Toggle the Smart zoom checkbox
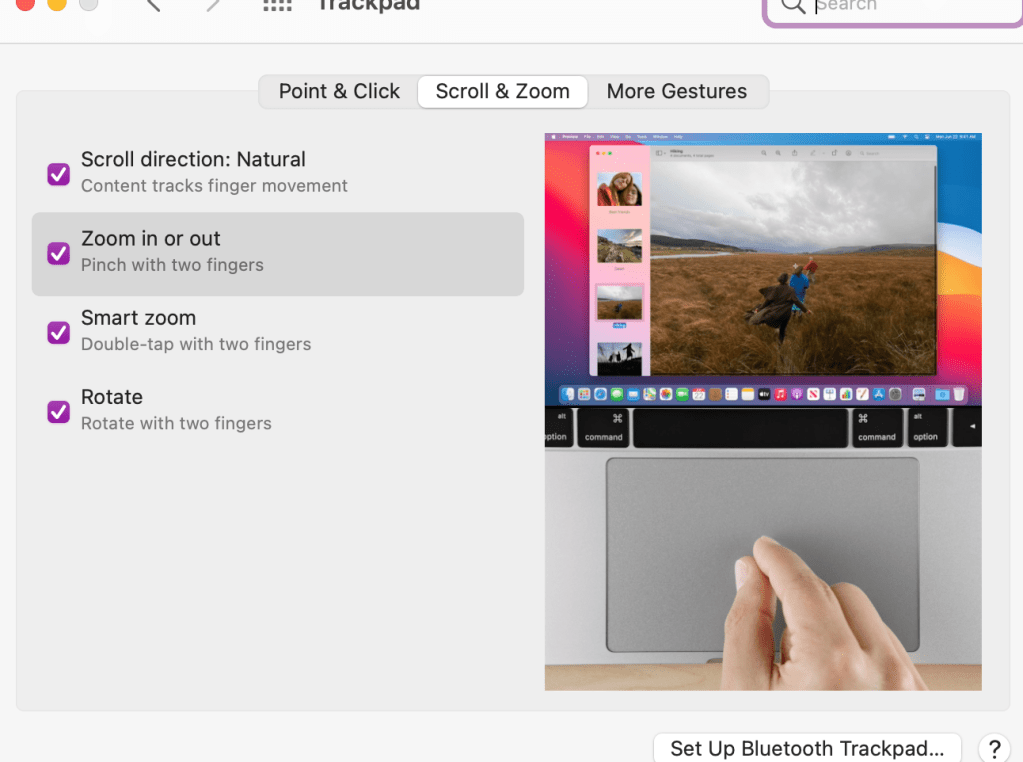1023x762 pixels. pos(59,332)
